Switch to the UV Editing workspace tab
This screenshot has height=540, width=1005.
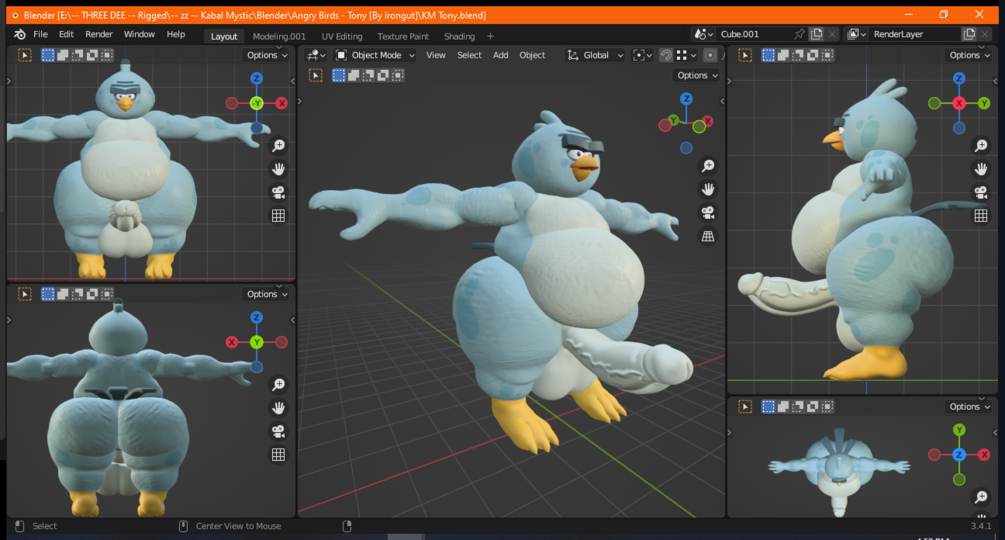pos(342,37)
